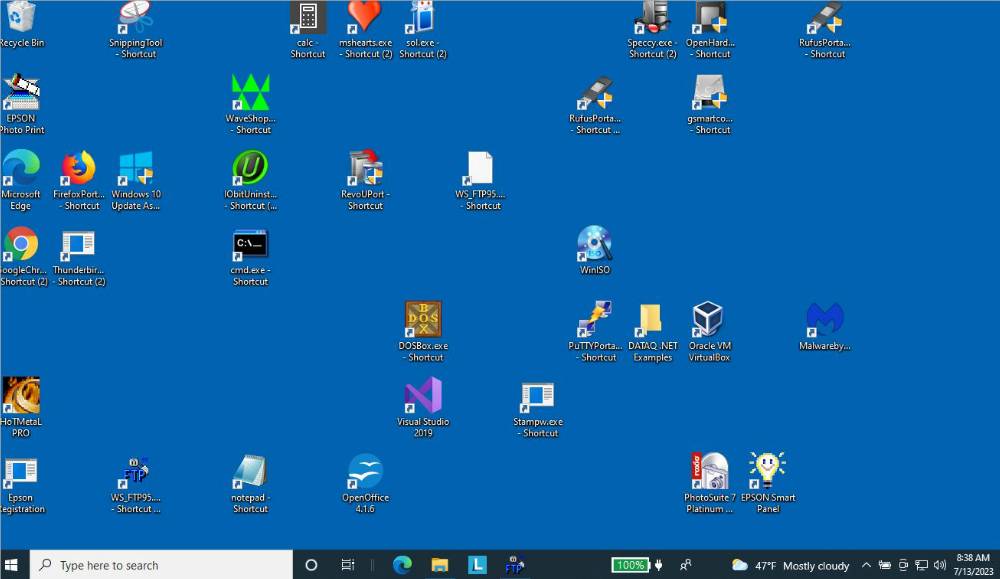
Task: Select the SnippingTool shortcut icon
Action: tap(135, 29)
